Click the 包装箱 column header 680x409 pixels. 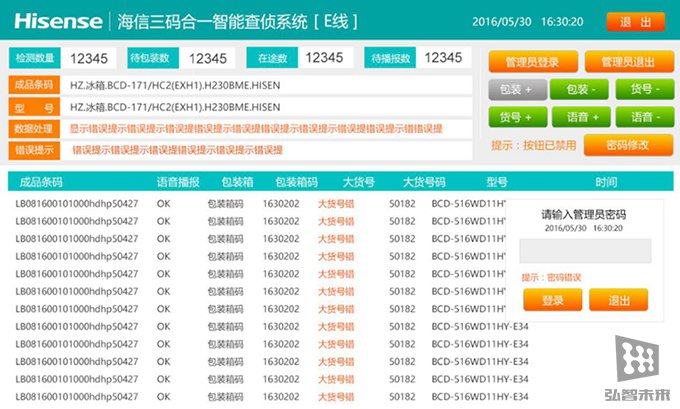(x=237, y=182)
